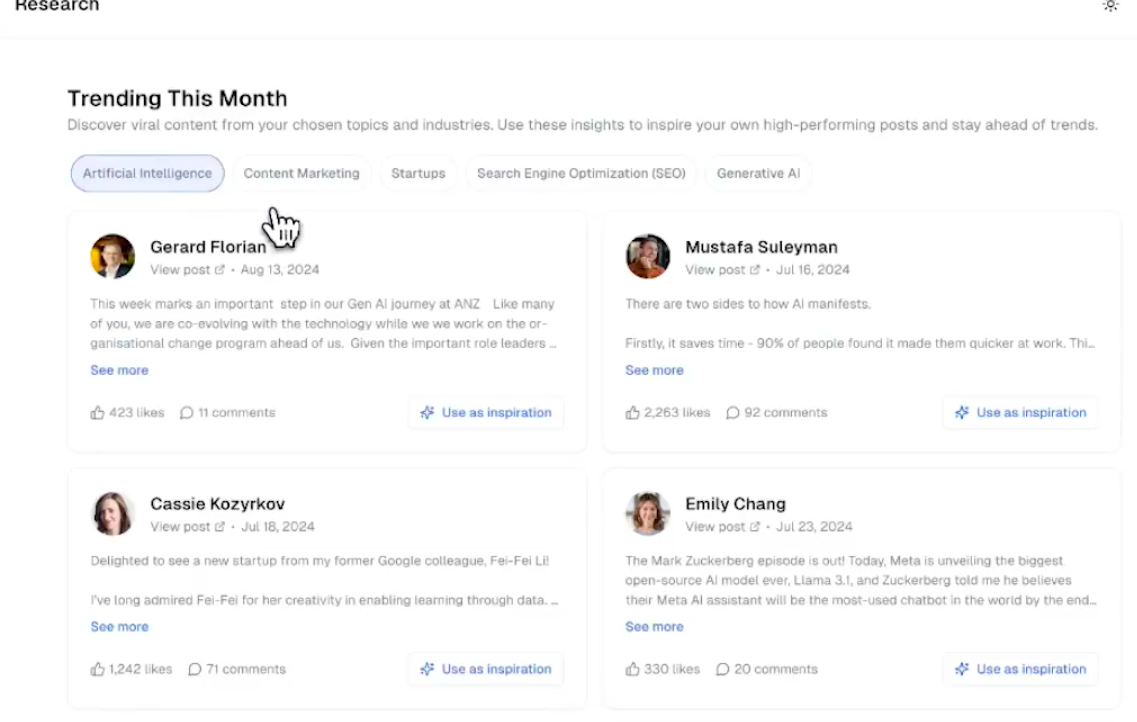The width and height of the screenshot is (1137, 722).
Task: Click thumbs-up icon next to 2,263 likes
Action: click(x=632, y=412)
